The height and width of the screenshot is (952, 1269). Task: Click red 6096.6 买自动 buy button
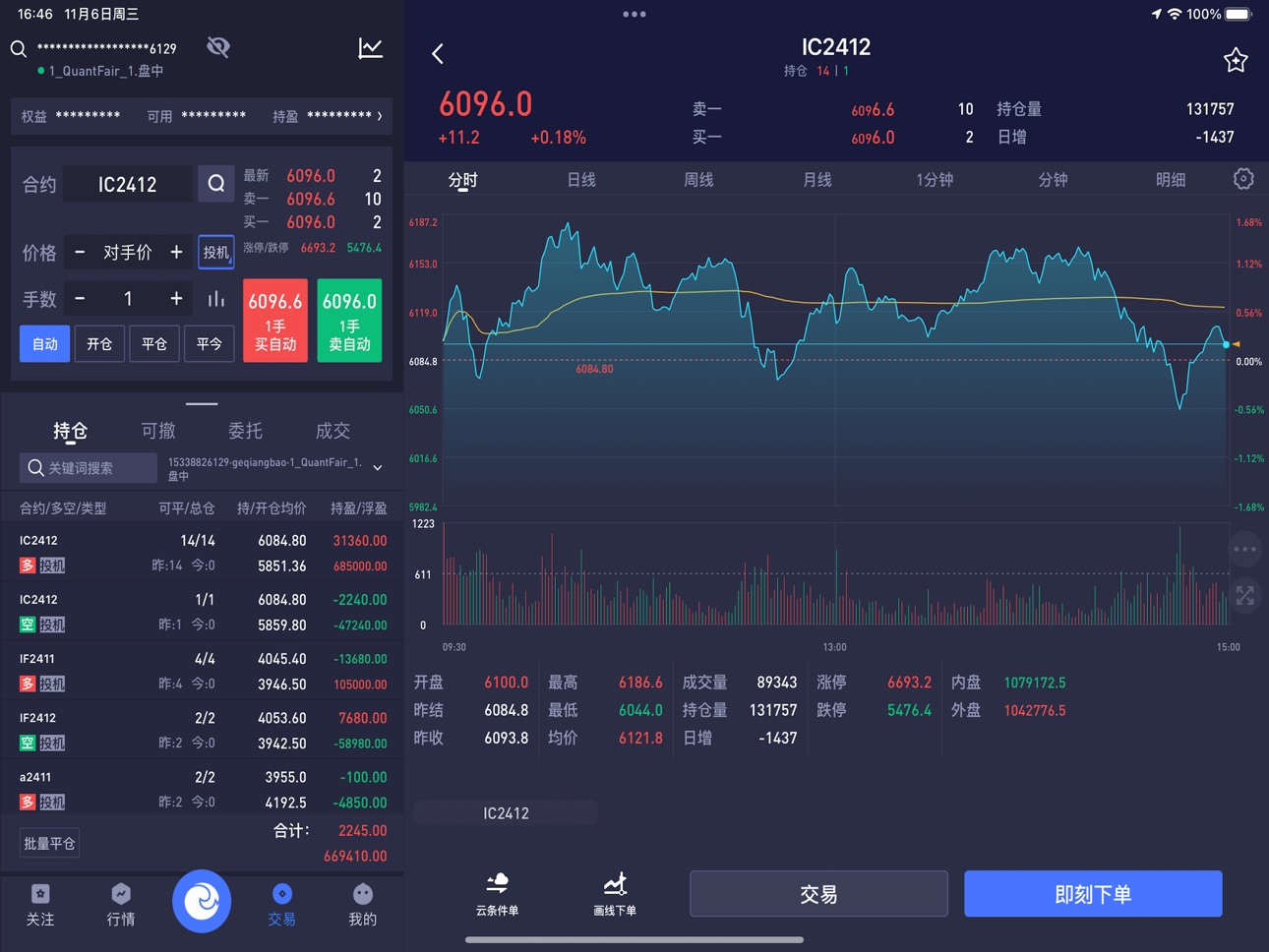pyautogui.click(x=275, y=321)
